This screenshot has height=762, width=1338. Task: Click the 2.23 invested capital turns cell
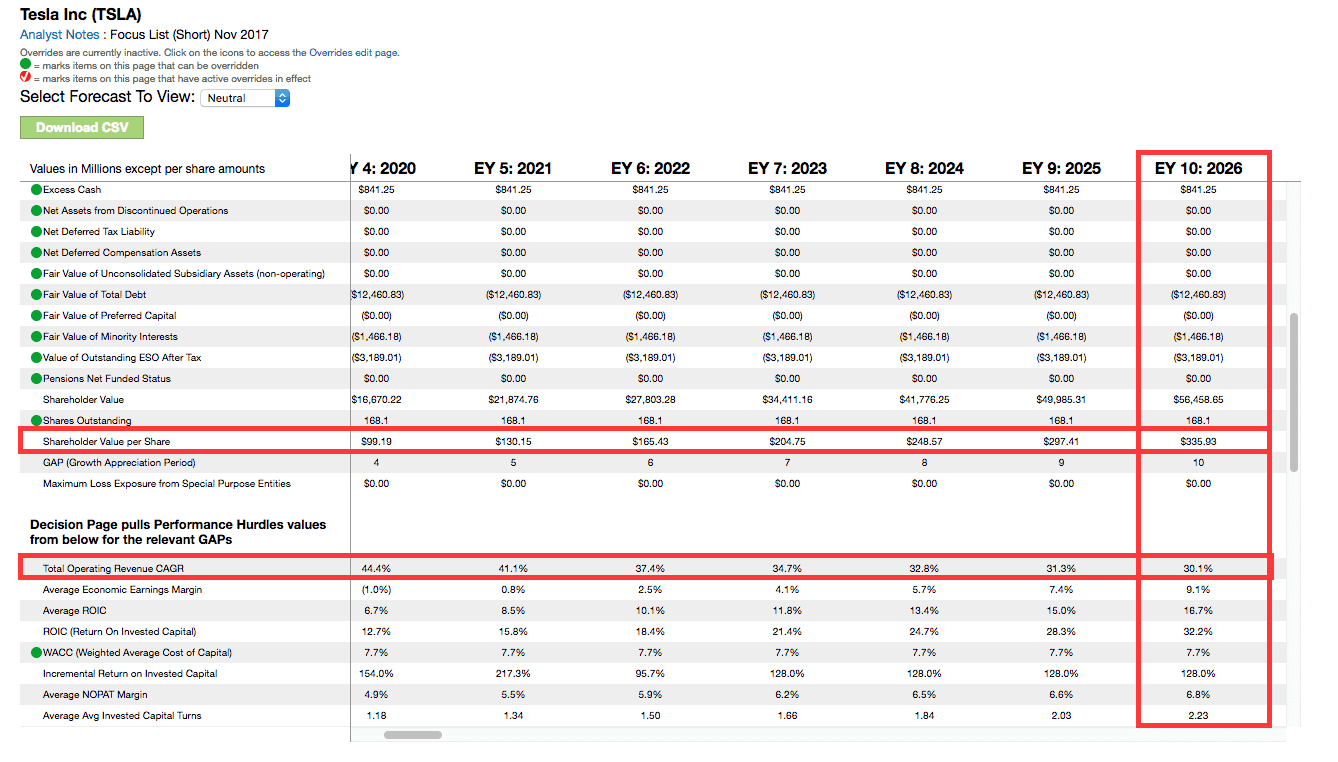coord(1198,716)
